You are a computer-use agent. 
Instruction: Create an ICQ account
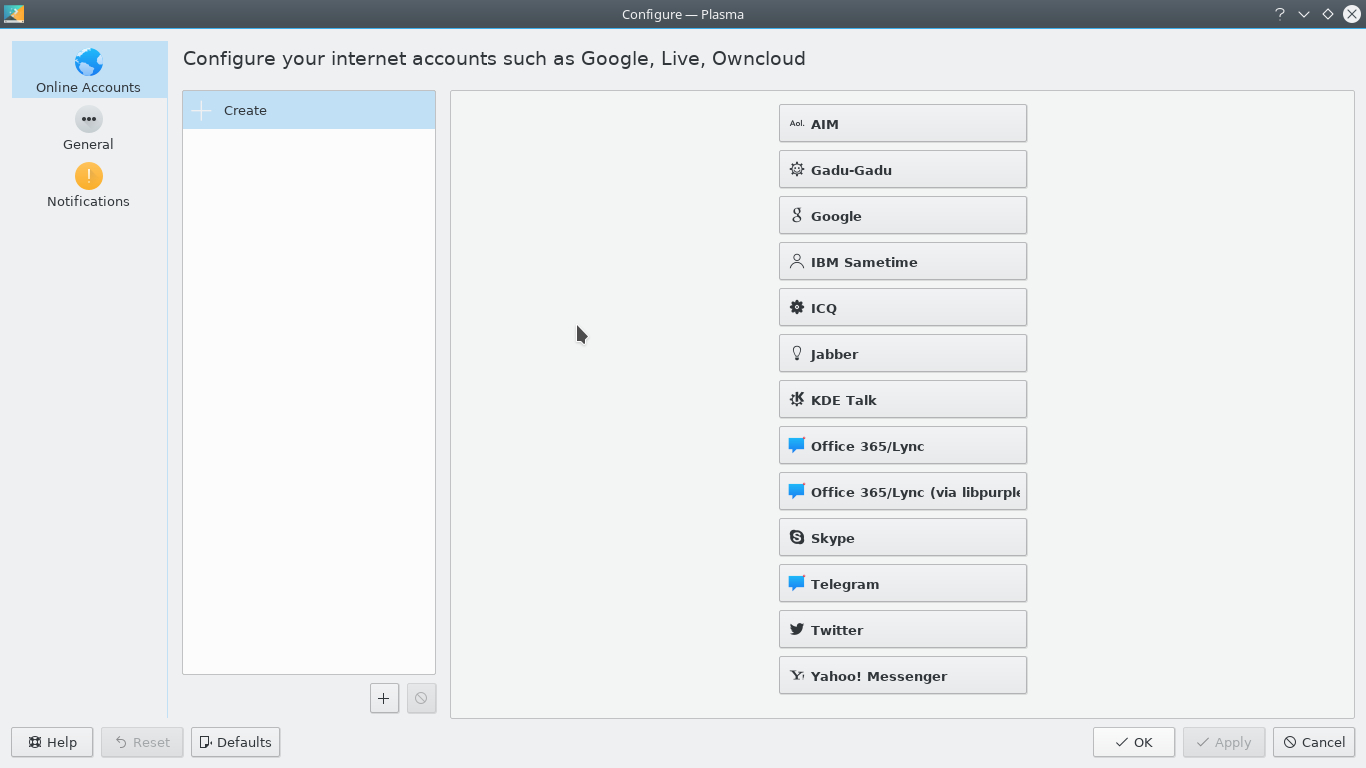[903, 307]
